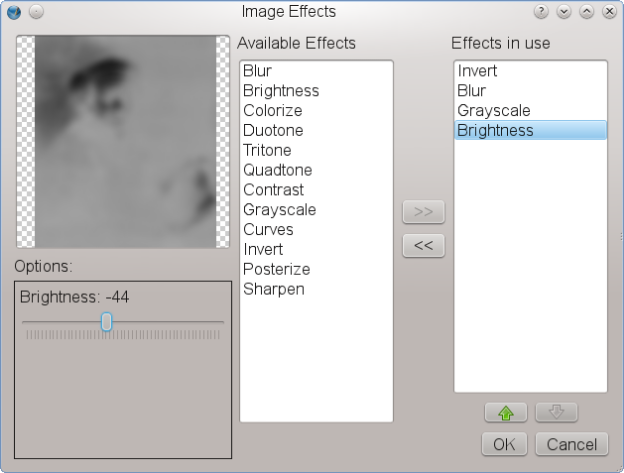The width and height of the screenshot is (624, 473).
Task: Choose the Curves effect entry
Action: click(x=266, y=230)
